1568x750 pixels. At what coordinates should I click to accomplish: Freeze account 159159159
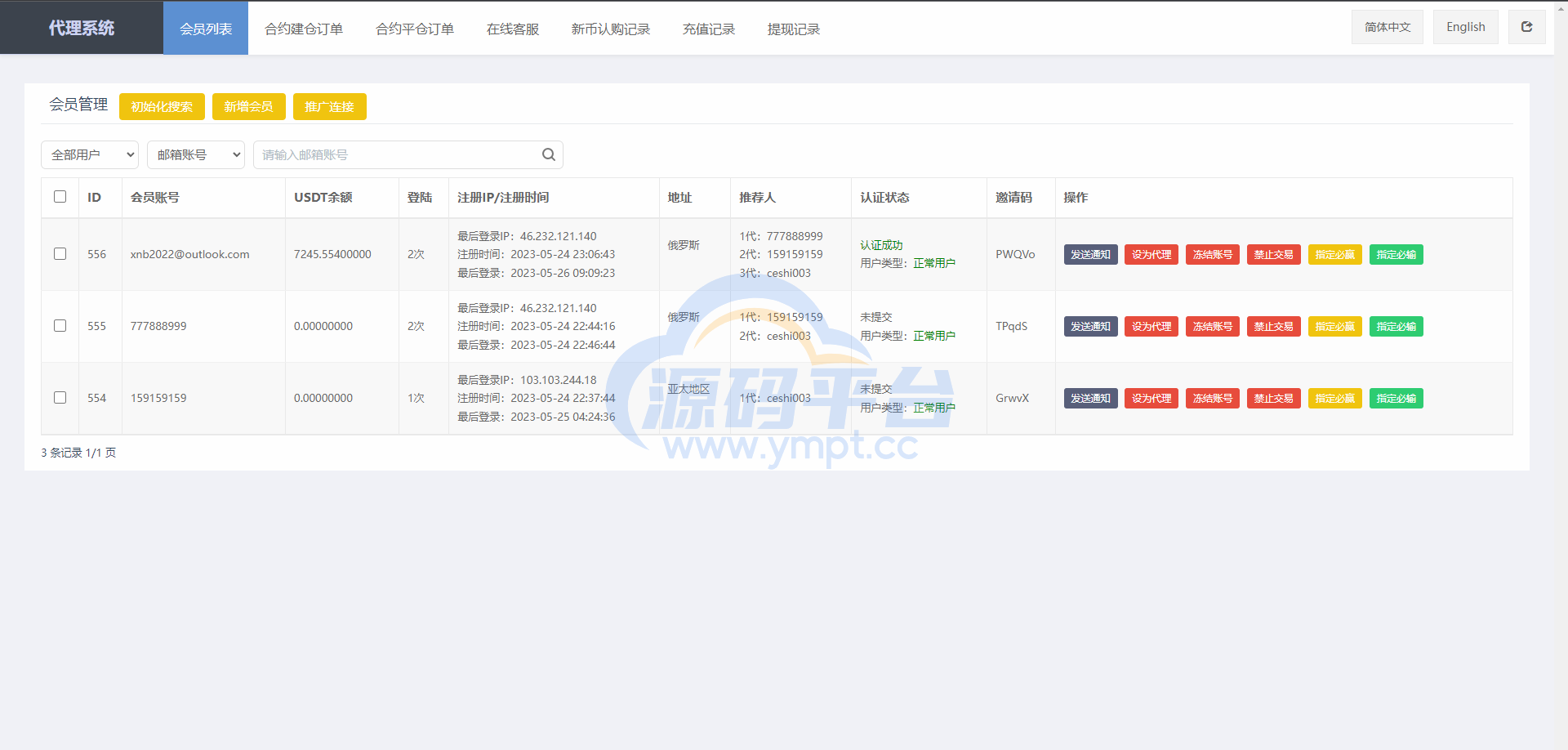tap(1213, 398)
